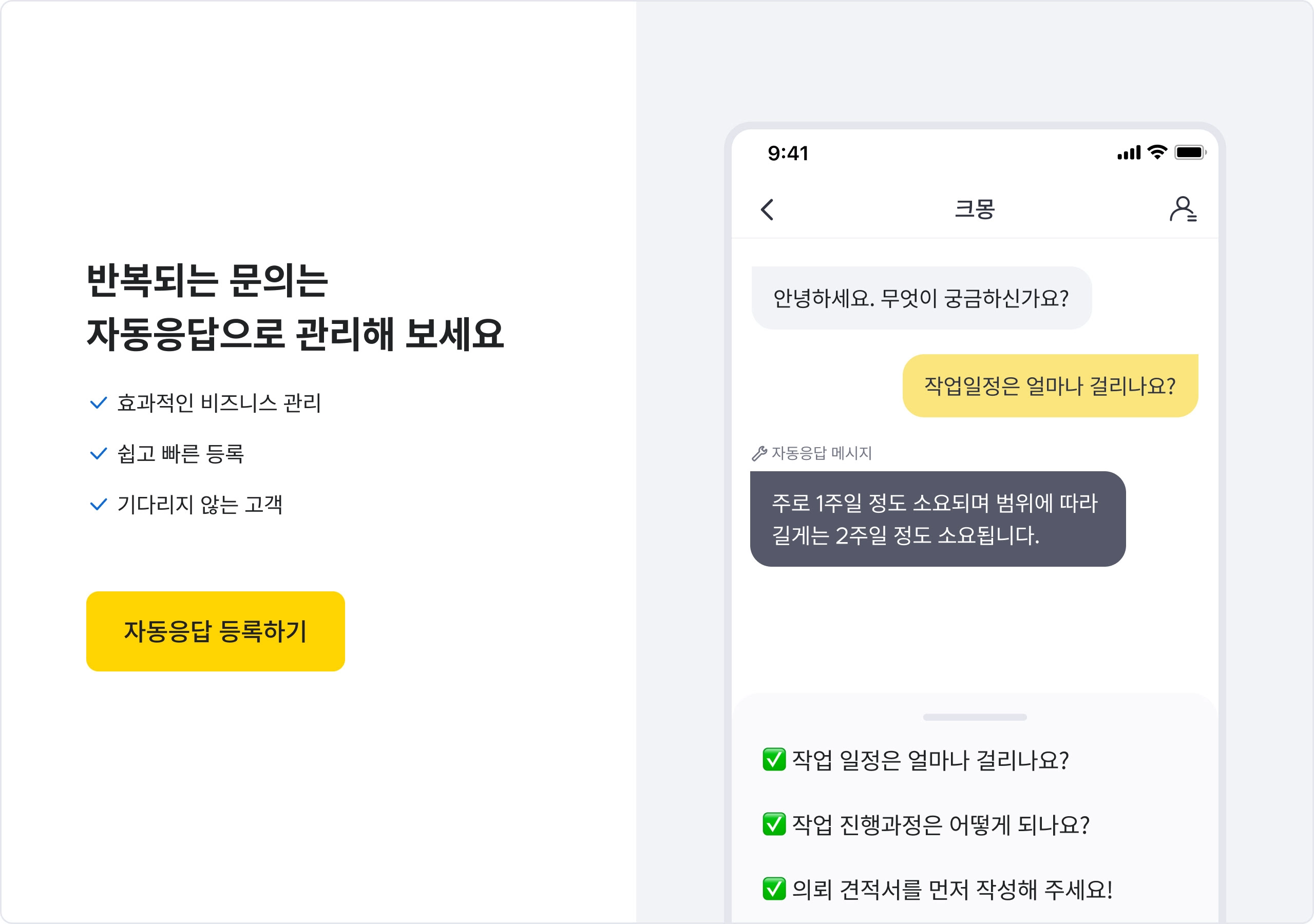
Task: Tap the back chevron in the chat header
Action: tap(768, 209)
